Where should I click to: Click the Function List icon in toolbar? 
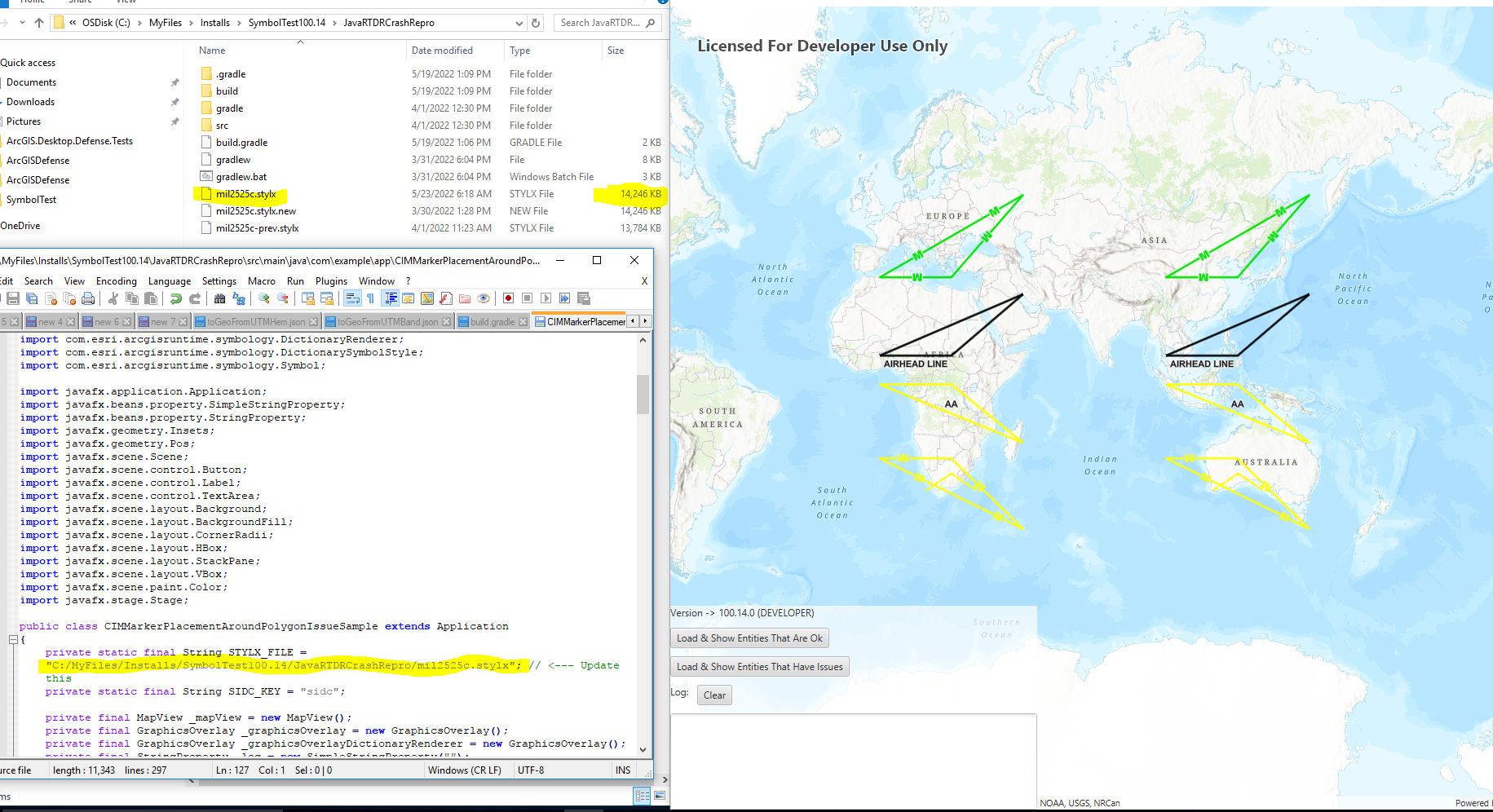445,298
